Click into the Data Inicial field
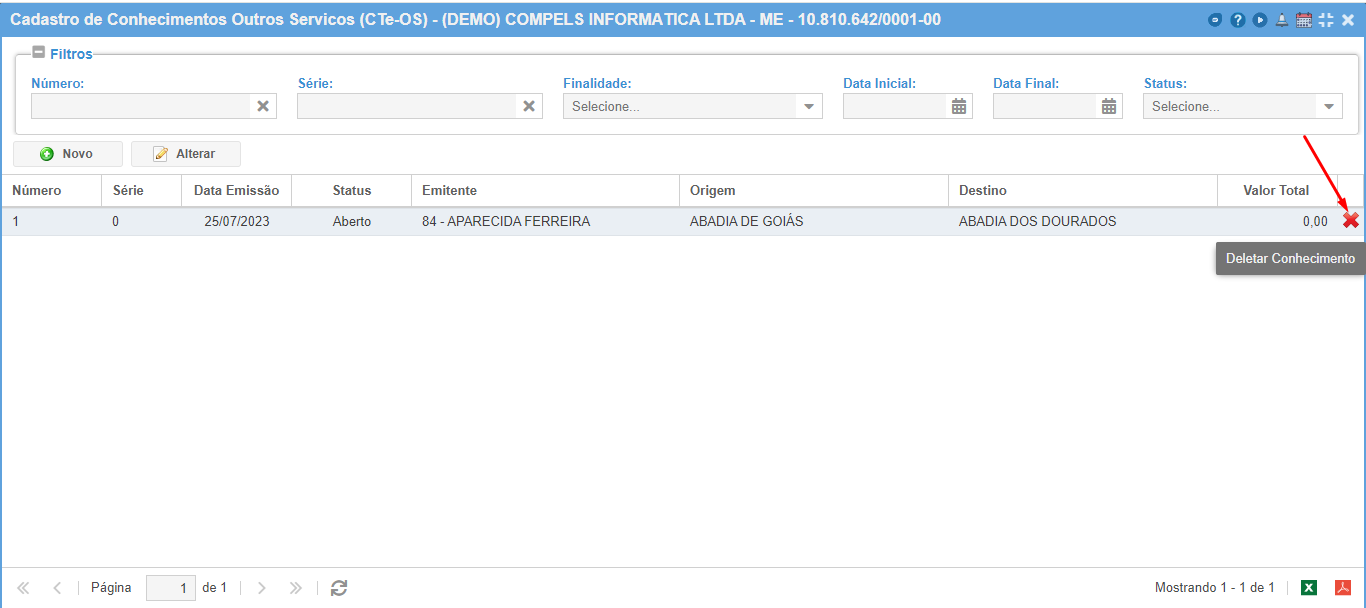1366x608 pixels. (x=895, y=106)
